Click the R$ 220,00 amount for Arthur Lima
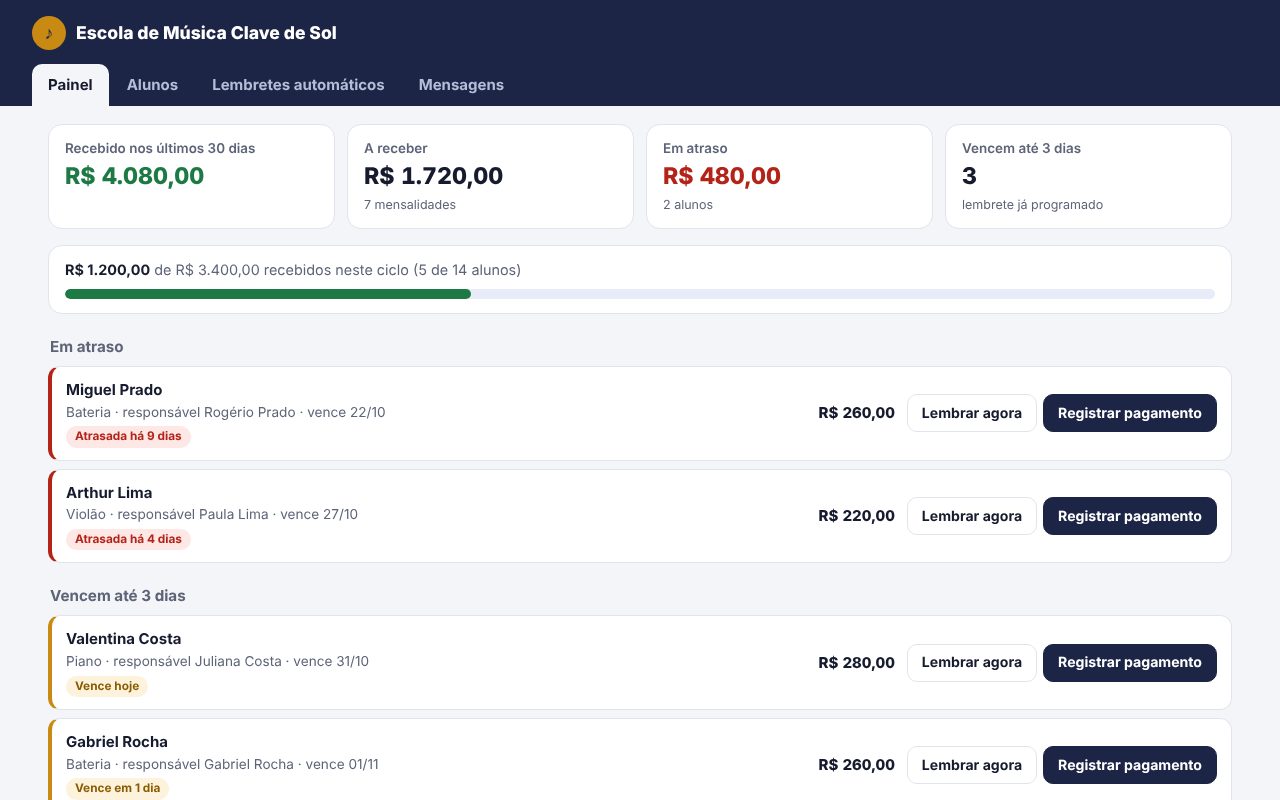The image size is (1280, 800). 856,516
